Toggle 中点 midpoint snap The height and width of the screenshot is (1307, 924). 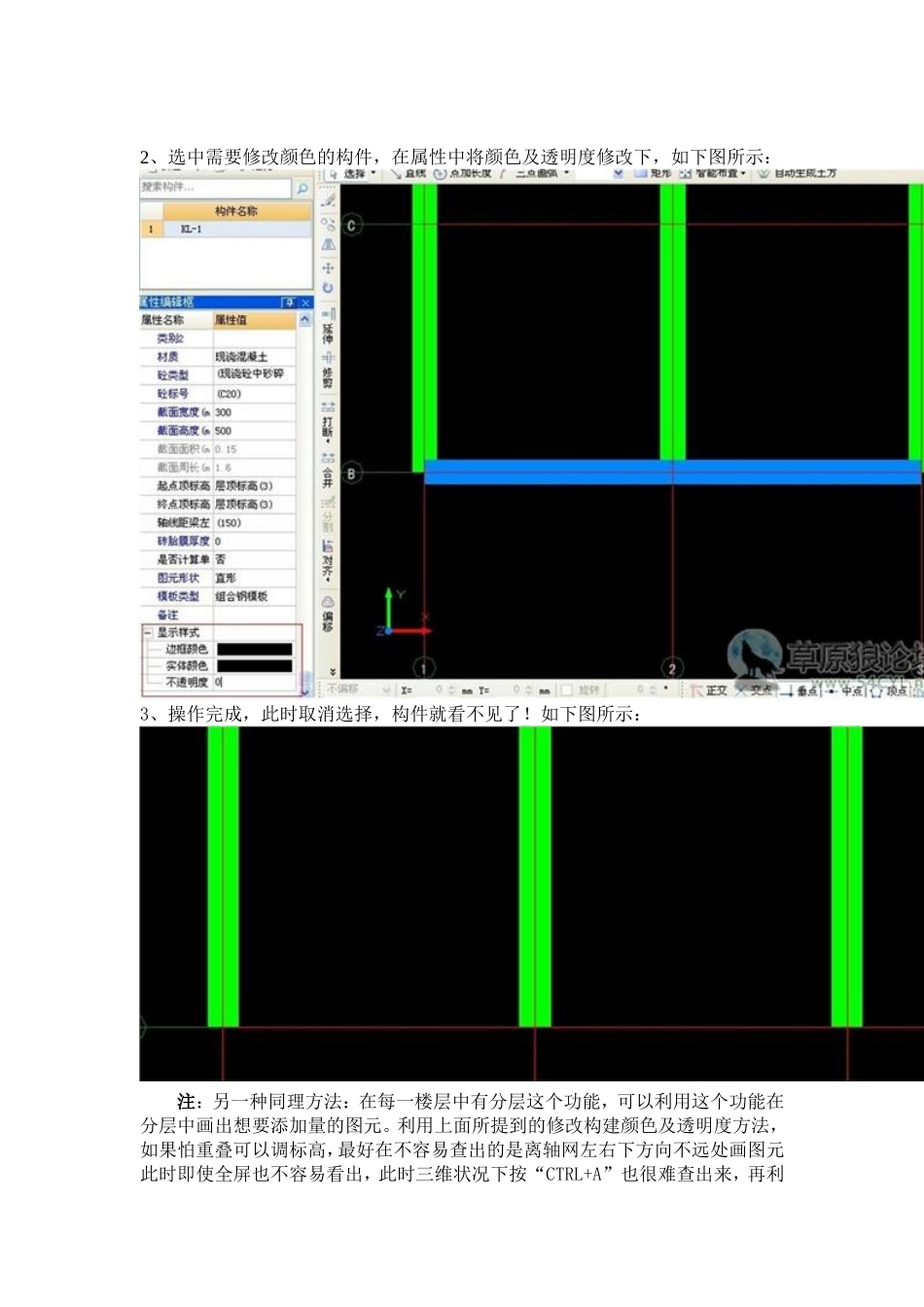pos(845,690)
